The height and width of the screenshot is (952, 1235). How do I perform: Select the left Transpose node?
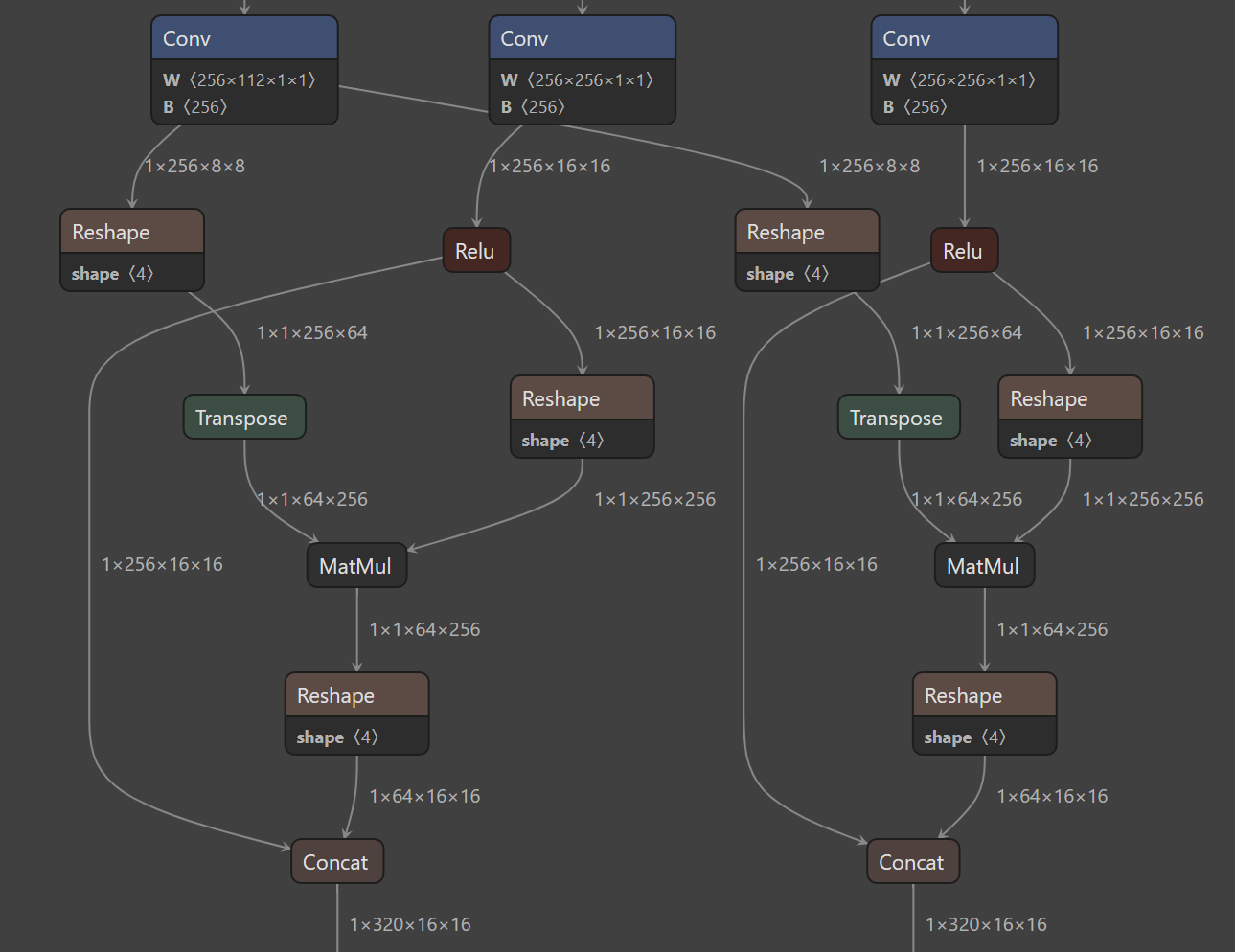[243, 418]
